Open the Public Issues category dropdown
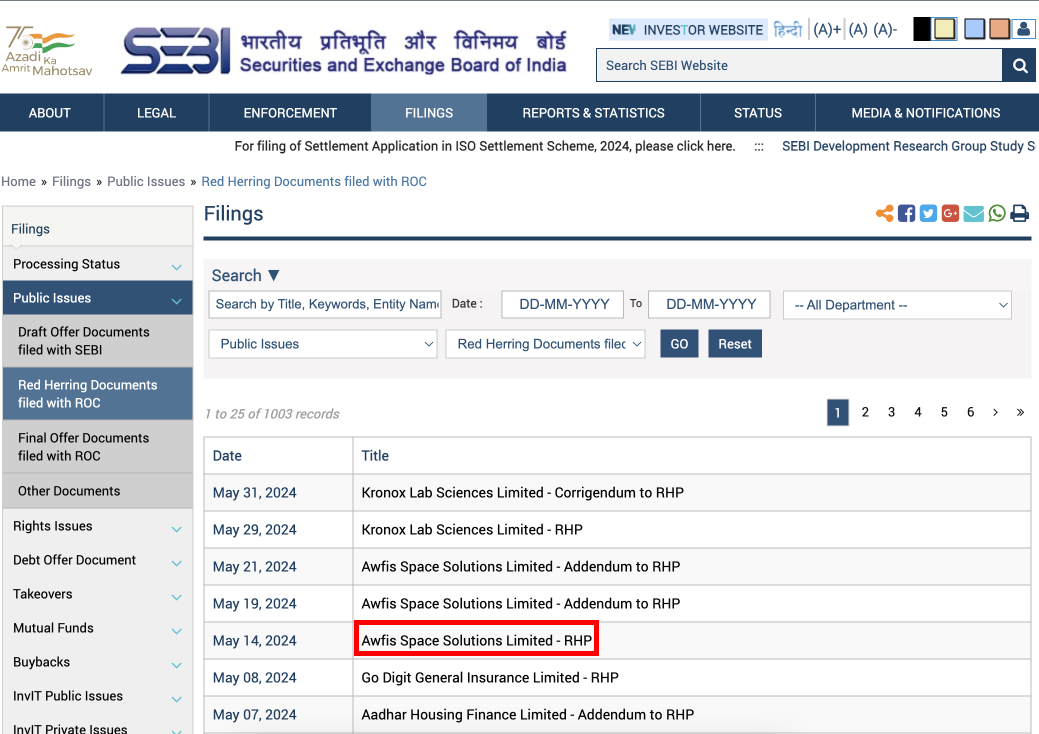 (323, 344)
